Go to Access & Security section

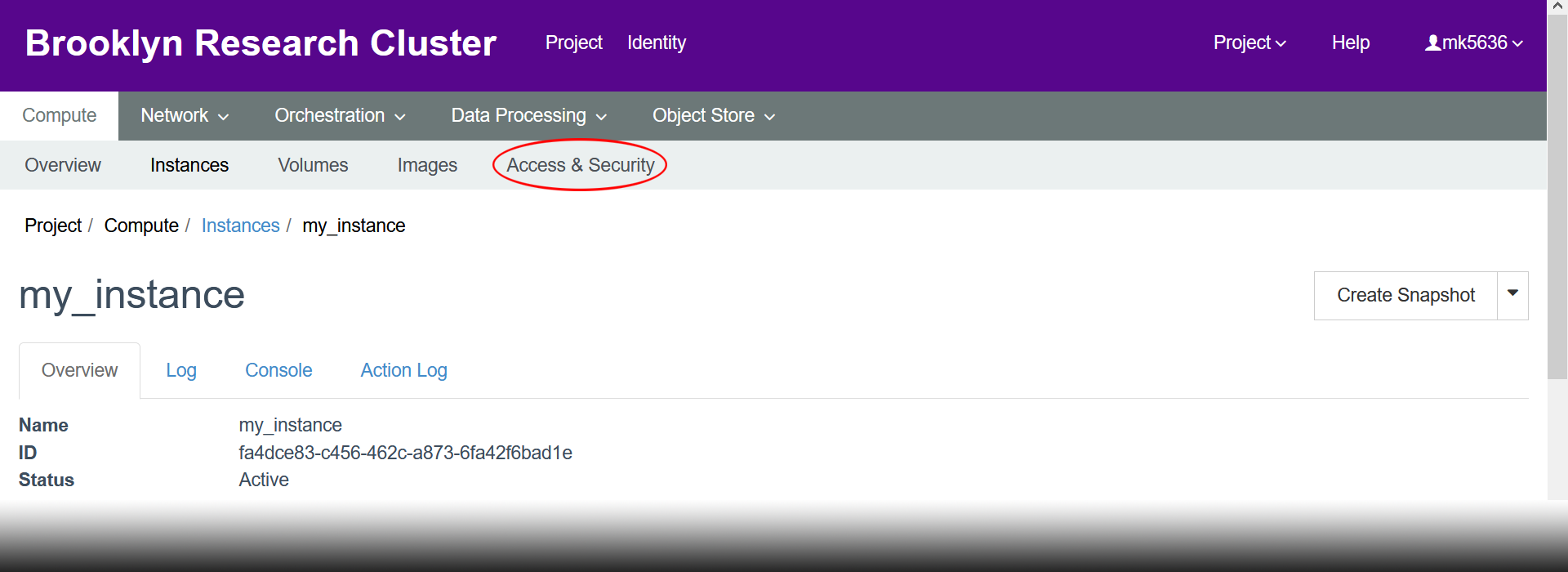[580, 165]
